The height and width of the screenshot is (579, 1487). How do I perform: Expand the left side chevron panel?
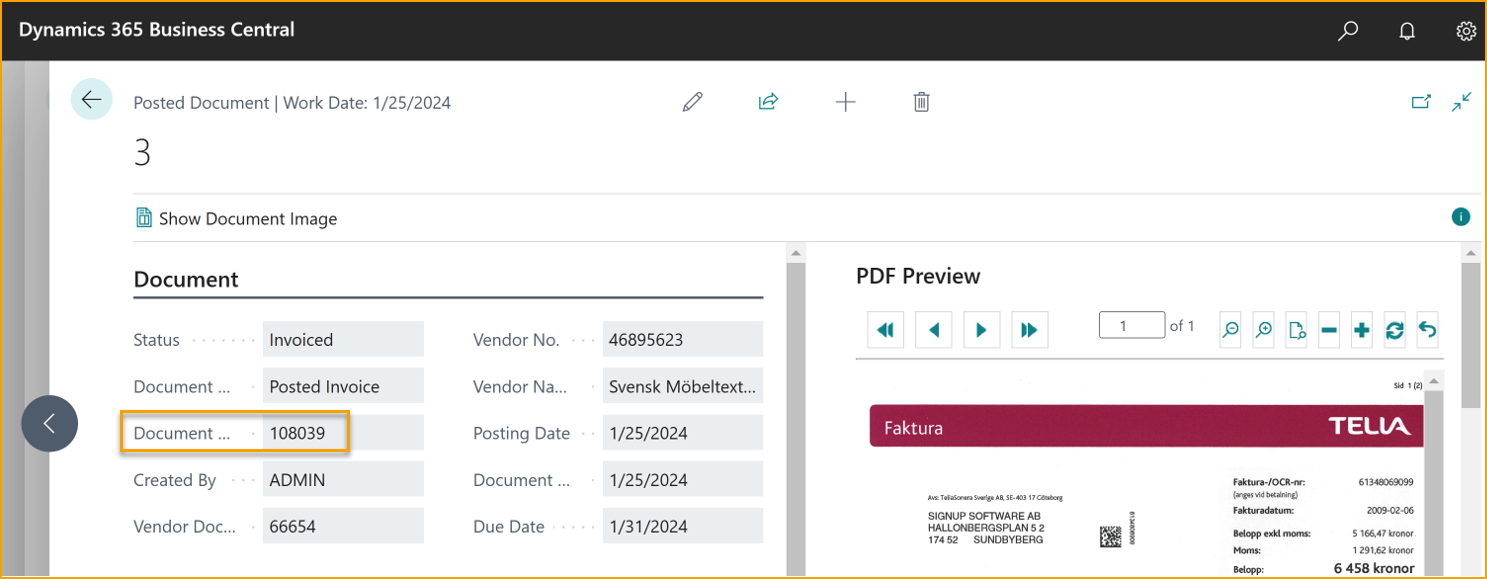pyautogui.click(x=49, y=423)
